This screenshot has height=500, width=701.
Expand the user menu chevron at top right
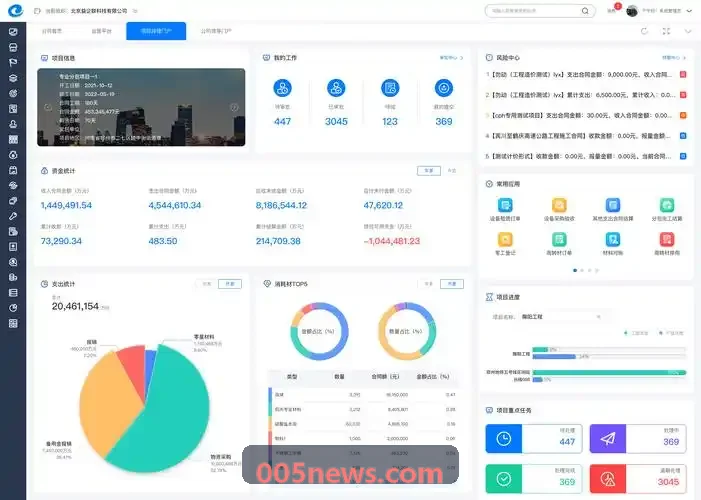689,11
